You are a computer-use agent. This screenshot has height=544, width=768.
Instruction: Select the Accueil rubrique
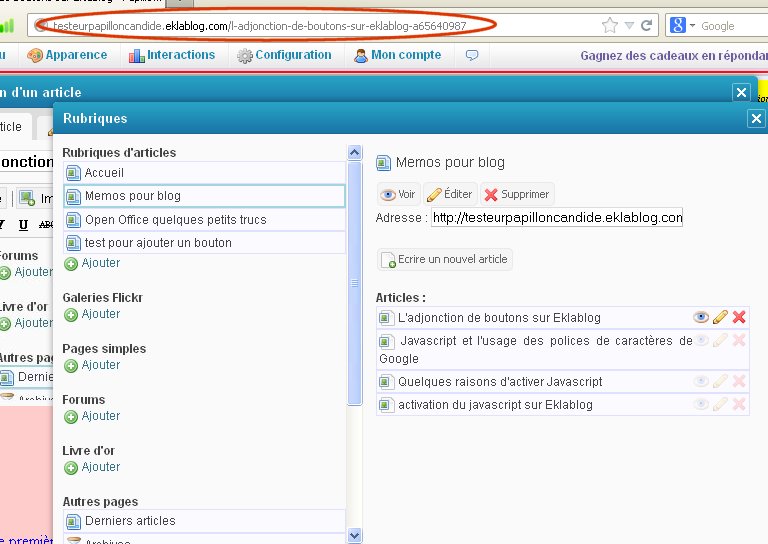pyautogui.click(x=205, y=173)
